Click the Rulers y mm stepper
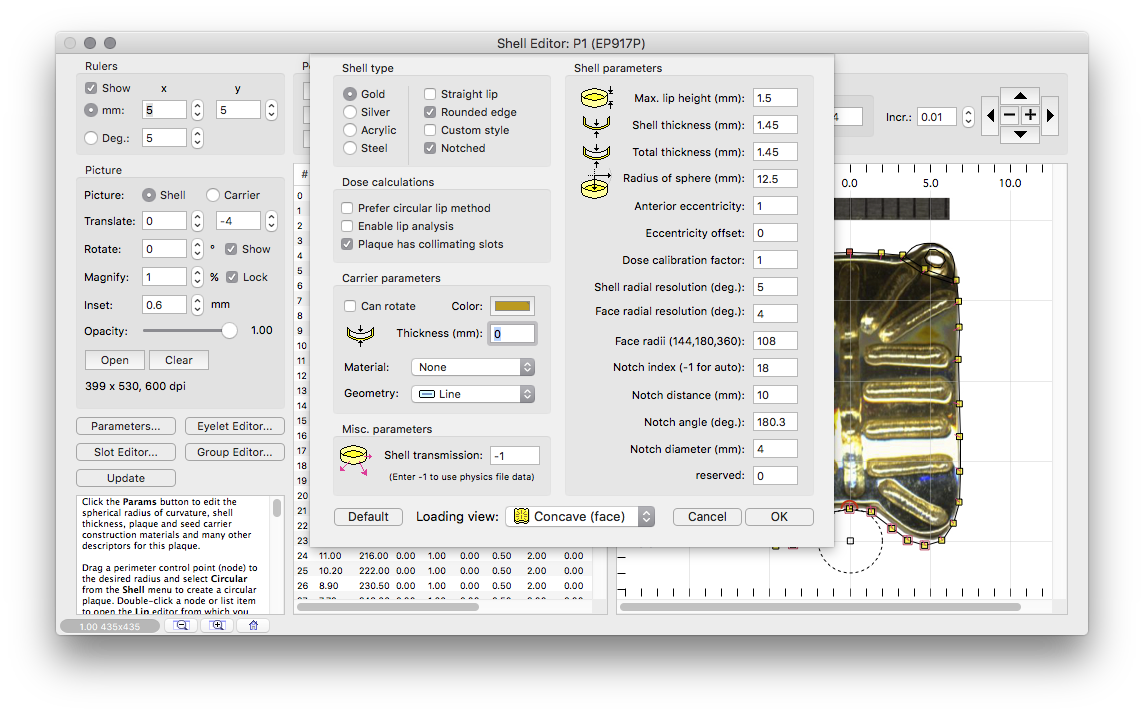The image size is (1144, 715). tap(271, 110)
